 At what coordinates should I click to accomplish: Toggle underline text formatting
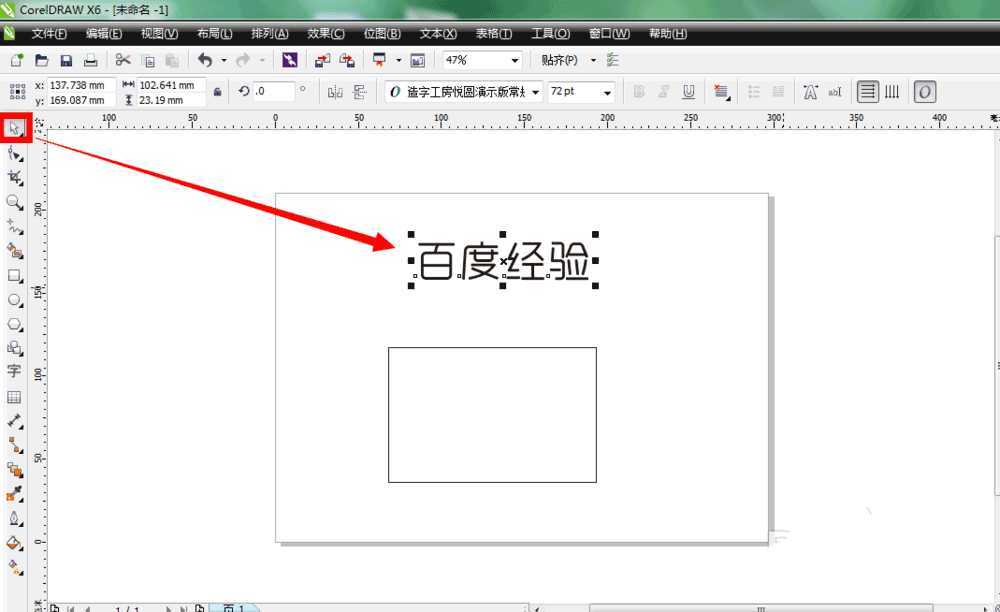tap(689, 92)
